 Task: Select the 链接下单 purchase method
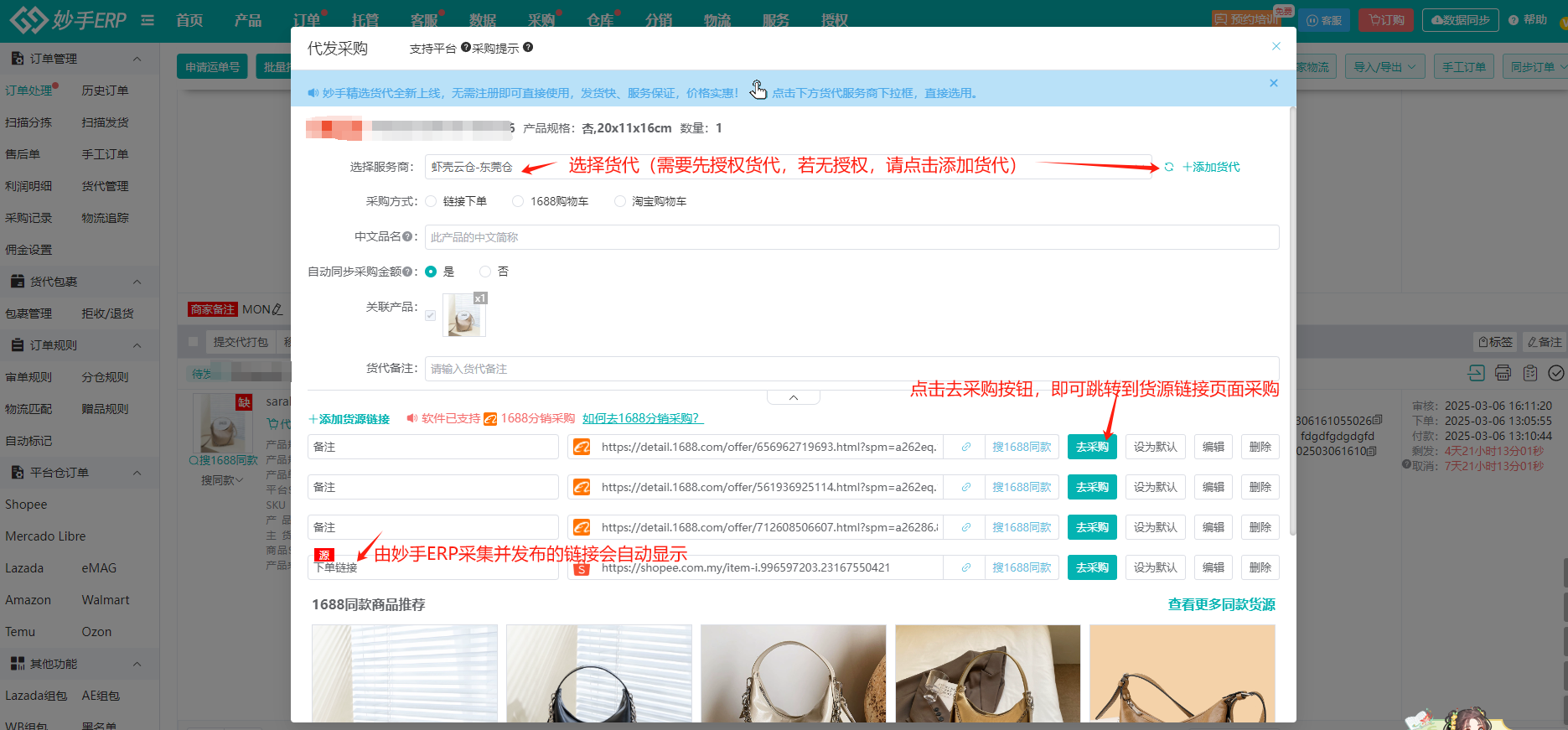[x=431, y=202]
